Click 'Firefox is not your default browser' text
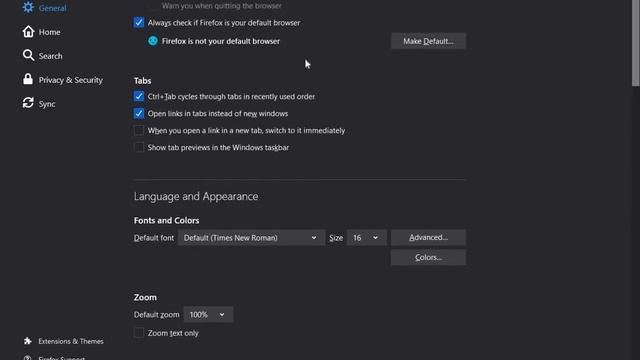Viewport: 640px width, 360px height. [x=221, y=41]
